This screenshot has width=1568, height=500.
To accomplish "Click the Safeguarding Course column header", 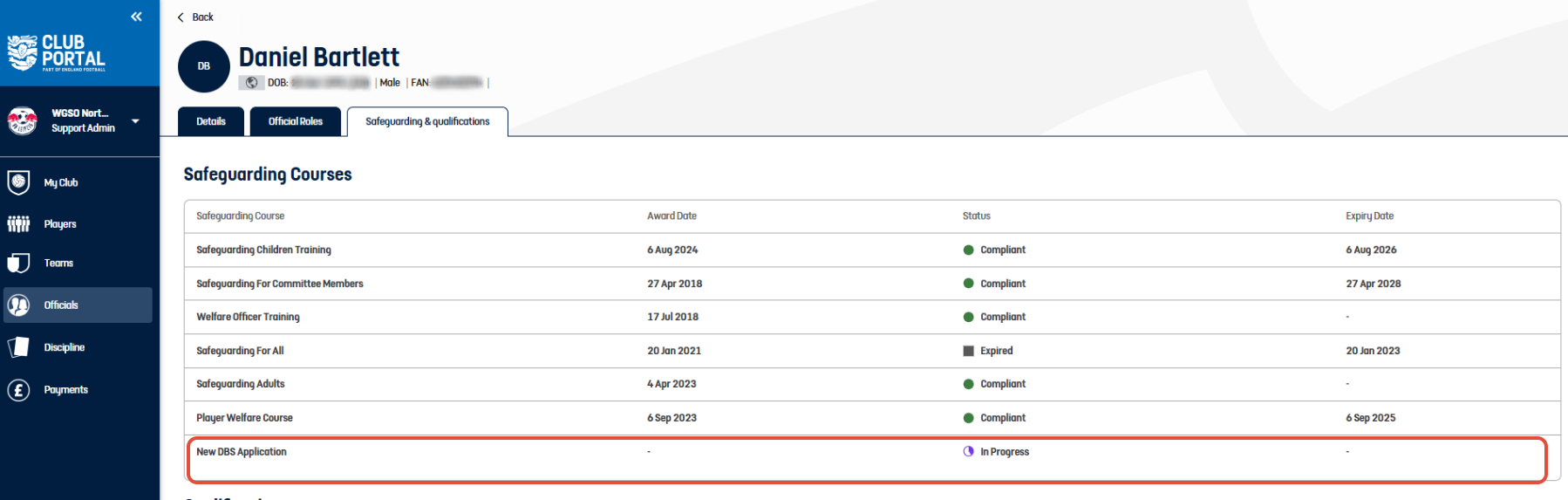I will [240, 216].
